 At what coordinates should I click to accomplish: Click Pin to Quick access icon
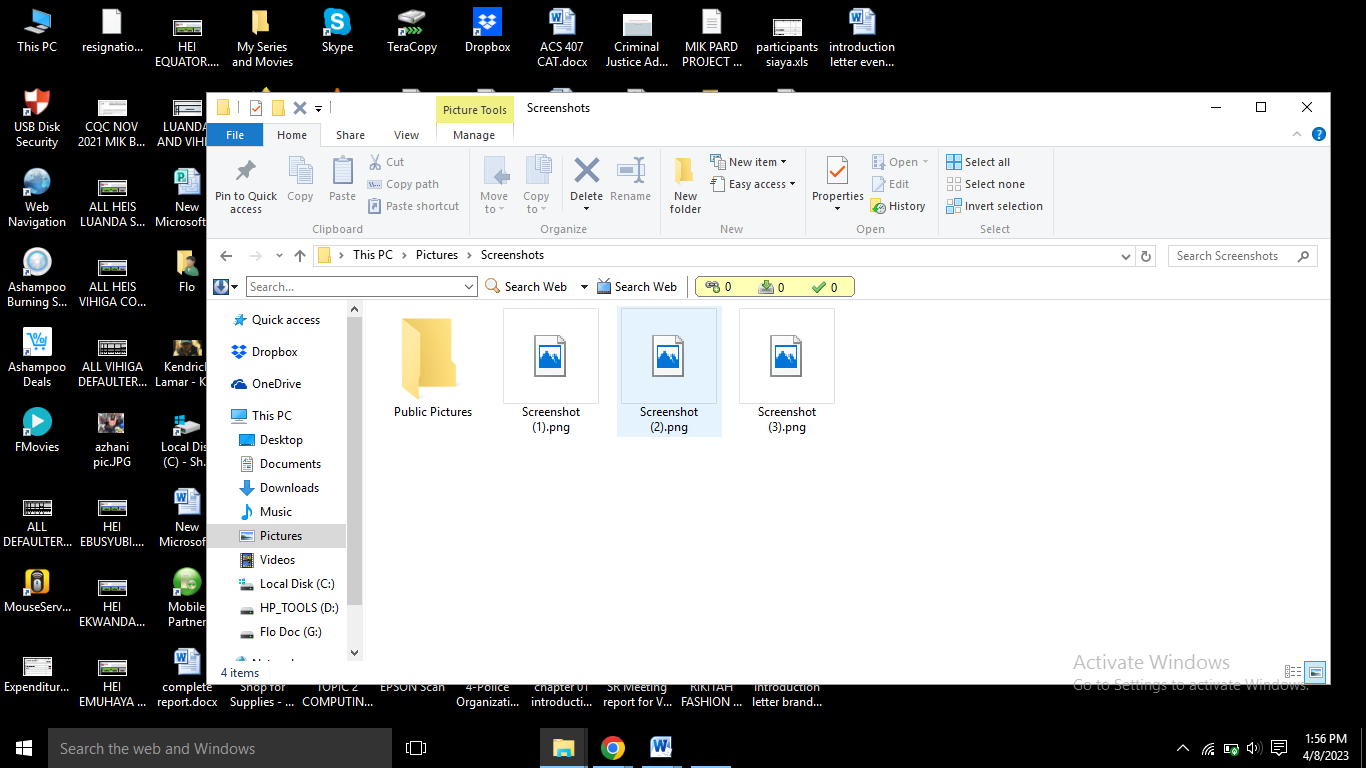pyautogui.click(x=246, y=172)
